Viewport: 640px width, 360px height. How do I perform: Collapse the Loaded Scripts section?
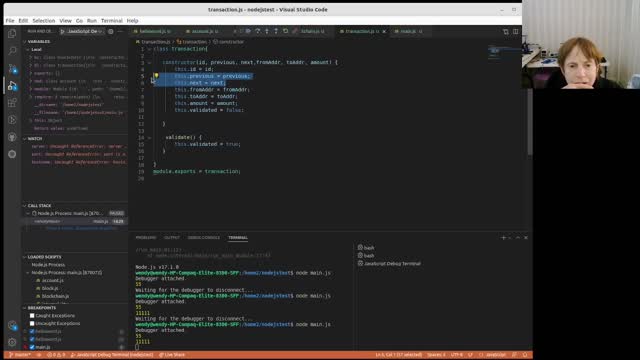pos(25,257)
